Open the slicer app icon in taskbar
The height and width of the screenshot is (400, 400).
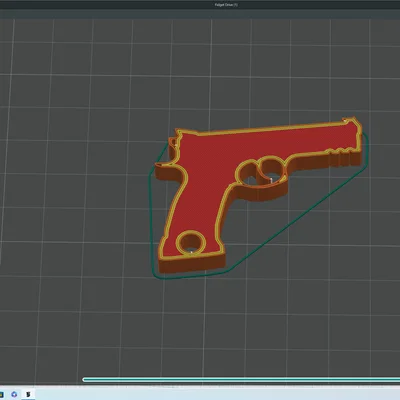coord(28,395)
